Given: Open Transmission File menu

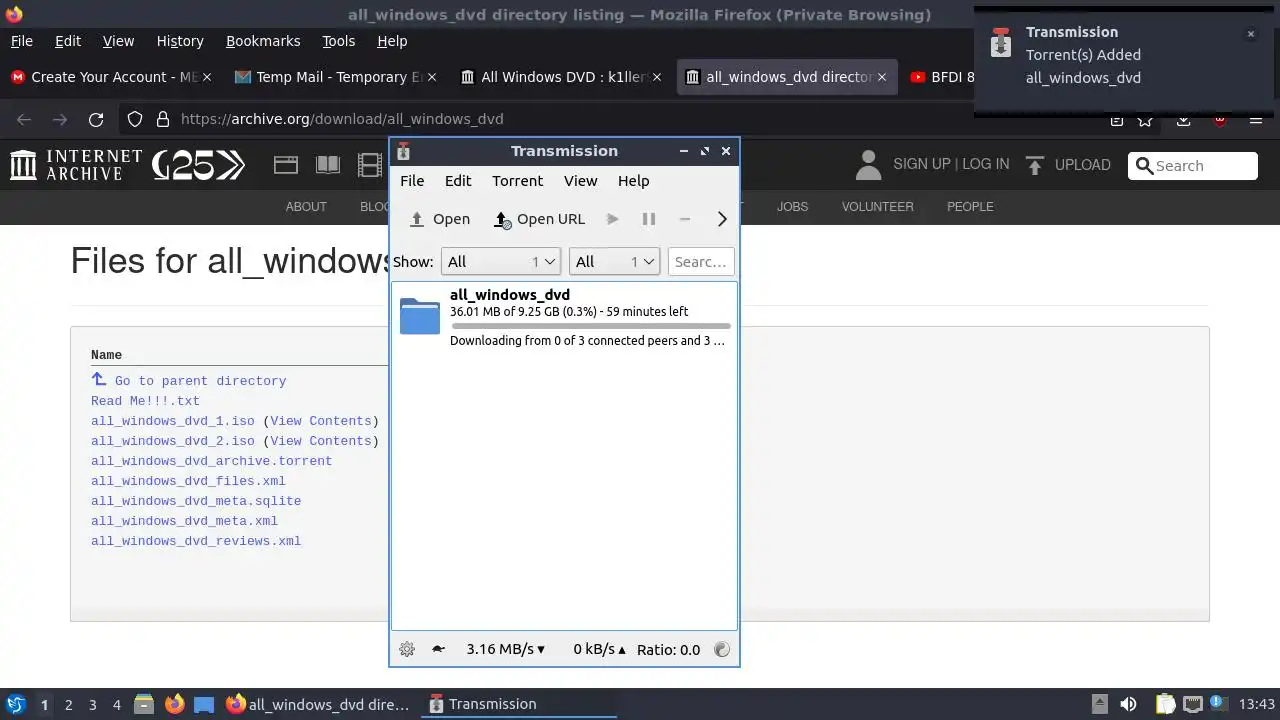Looking at the screenshot, I should pyautogui.click(x=412, y=181).
